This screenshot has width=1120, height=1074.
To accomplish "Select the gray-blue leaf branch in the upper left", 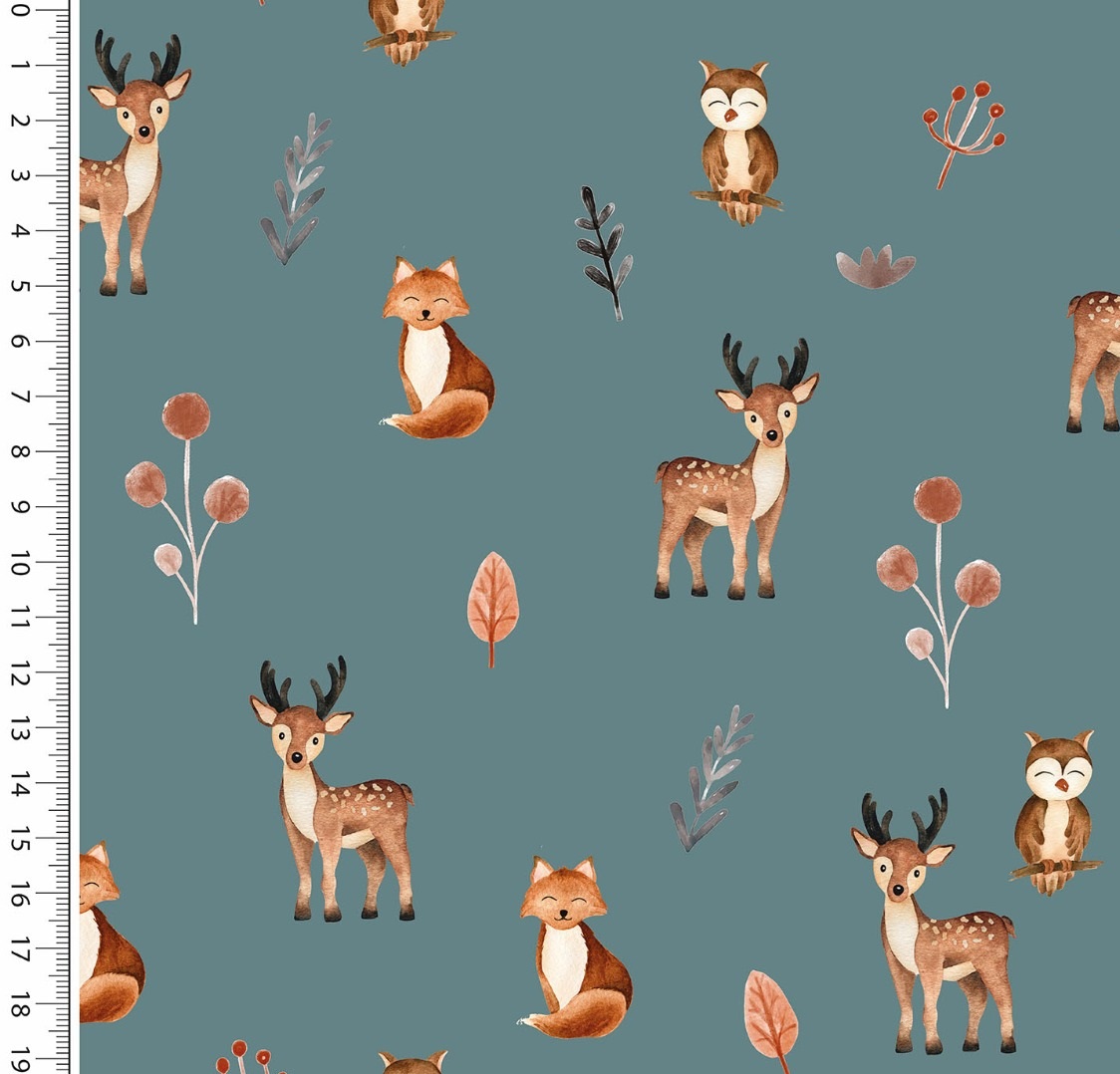I will click(x=297, y=189).
